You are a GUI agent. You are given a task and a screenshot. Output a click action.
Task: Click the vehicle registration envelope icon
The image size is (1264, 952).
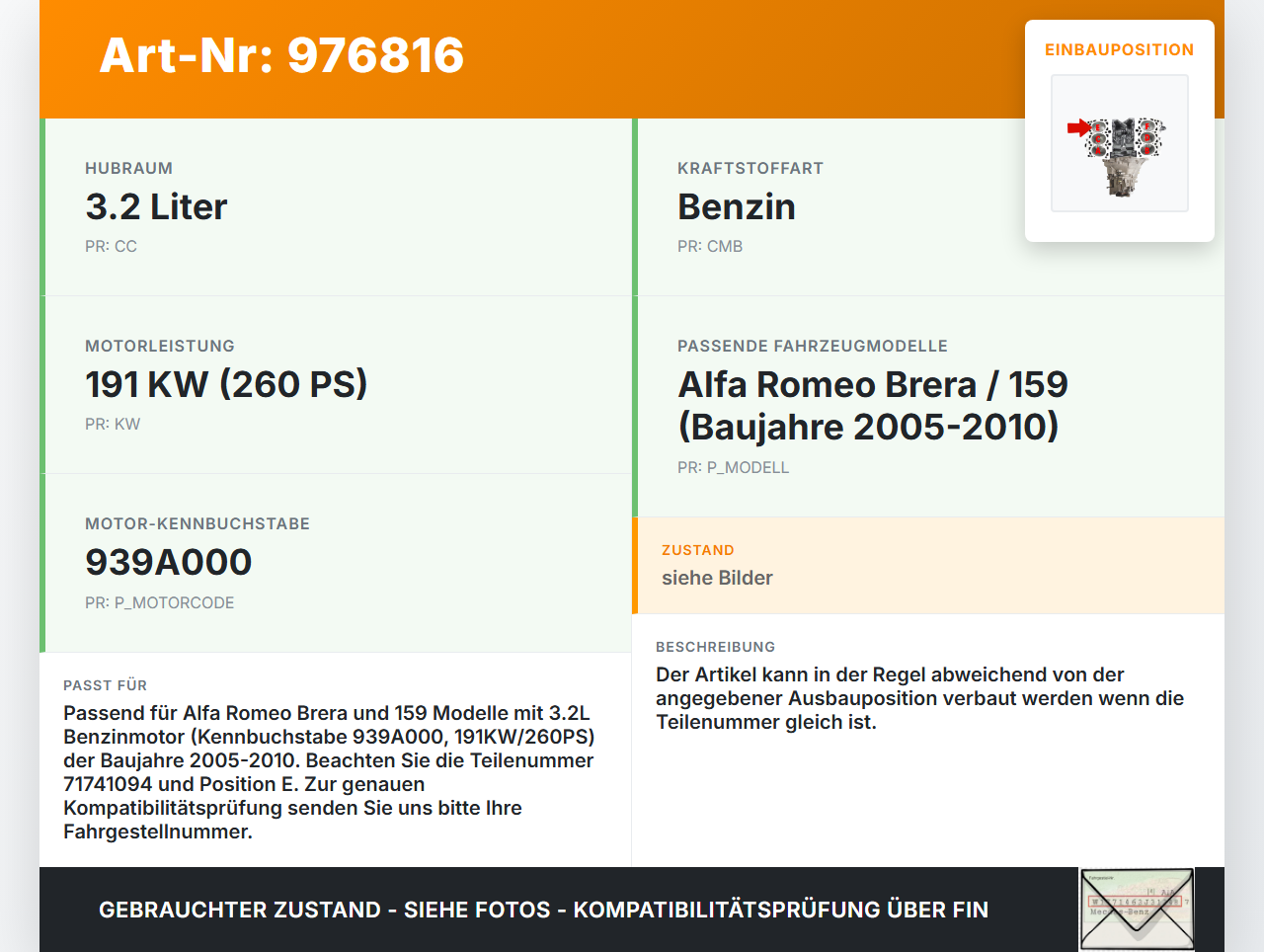1137,909
